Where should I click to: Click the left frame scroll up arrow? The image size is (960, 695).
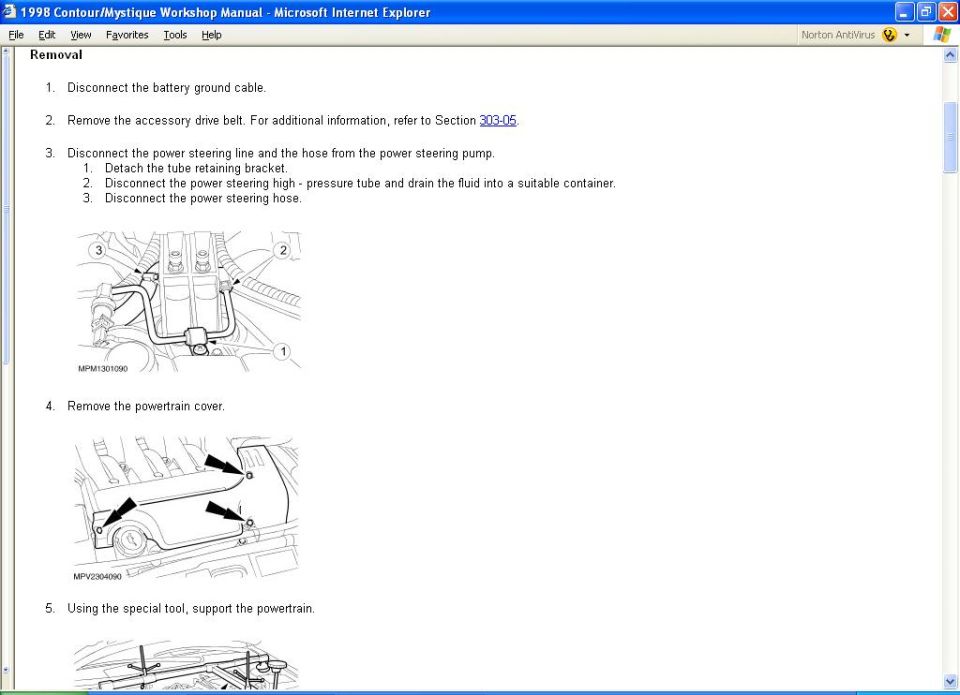[x=6, y=51]
